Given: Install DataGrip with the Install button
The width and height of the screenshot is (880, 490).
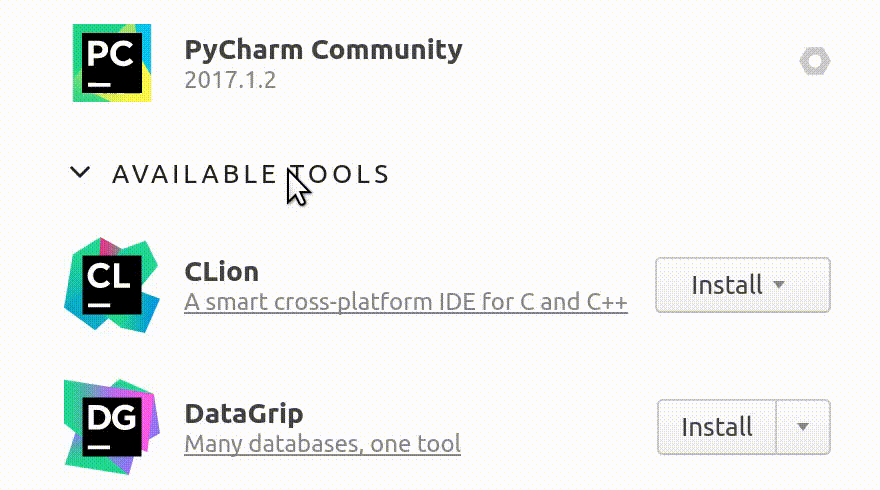Looking at the screenshot, I should 717,427.
